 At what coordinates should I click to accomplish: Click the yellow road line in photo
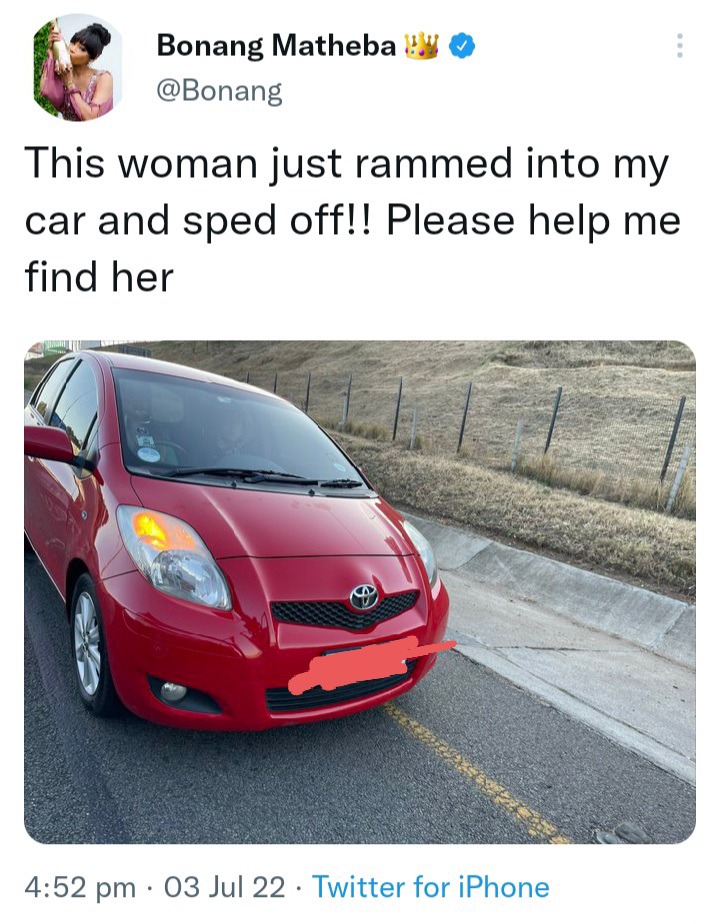click(x=475, y=773)
